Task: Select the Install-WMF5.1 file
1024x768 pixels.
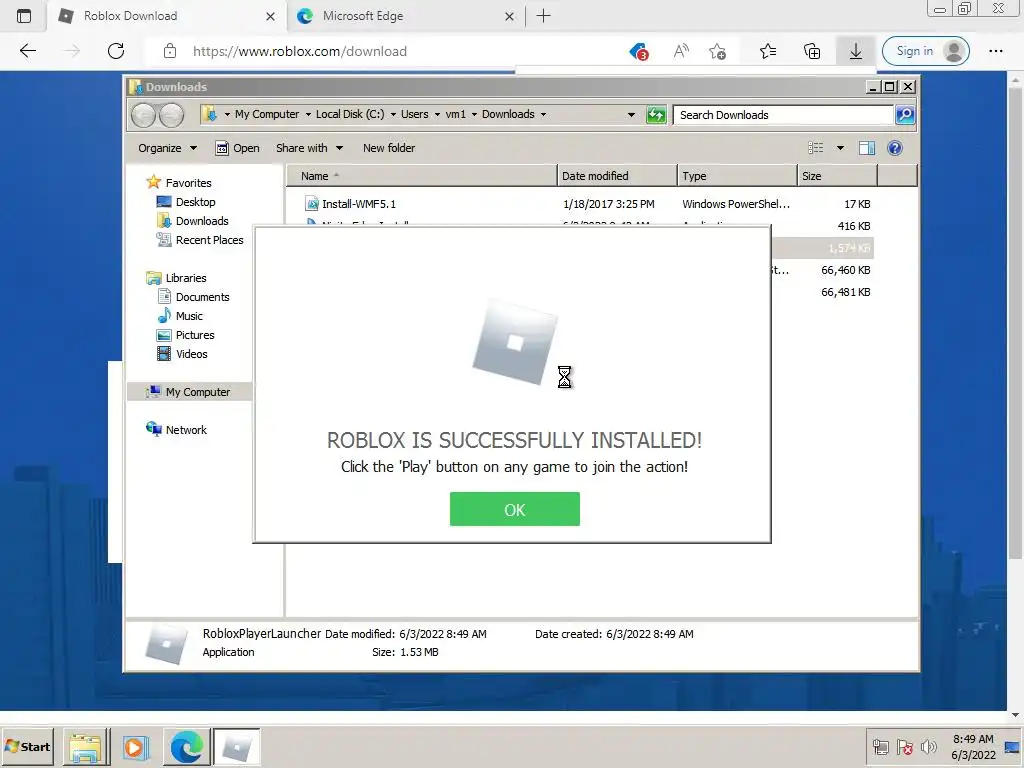Action: (x=359, y=204)
